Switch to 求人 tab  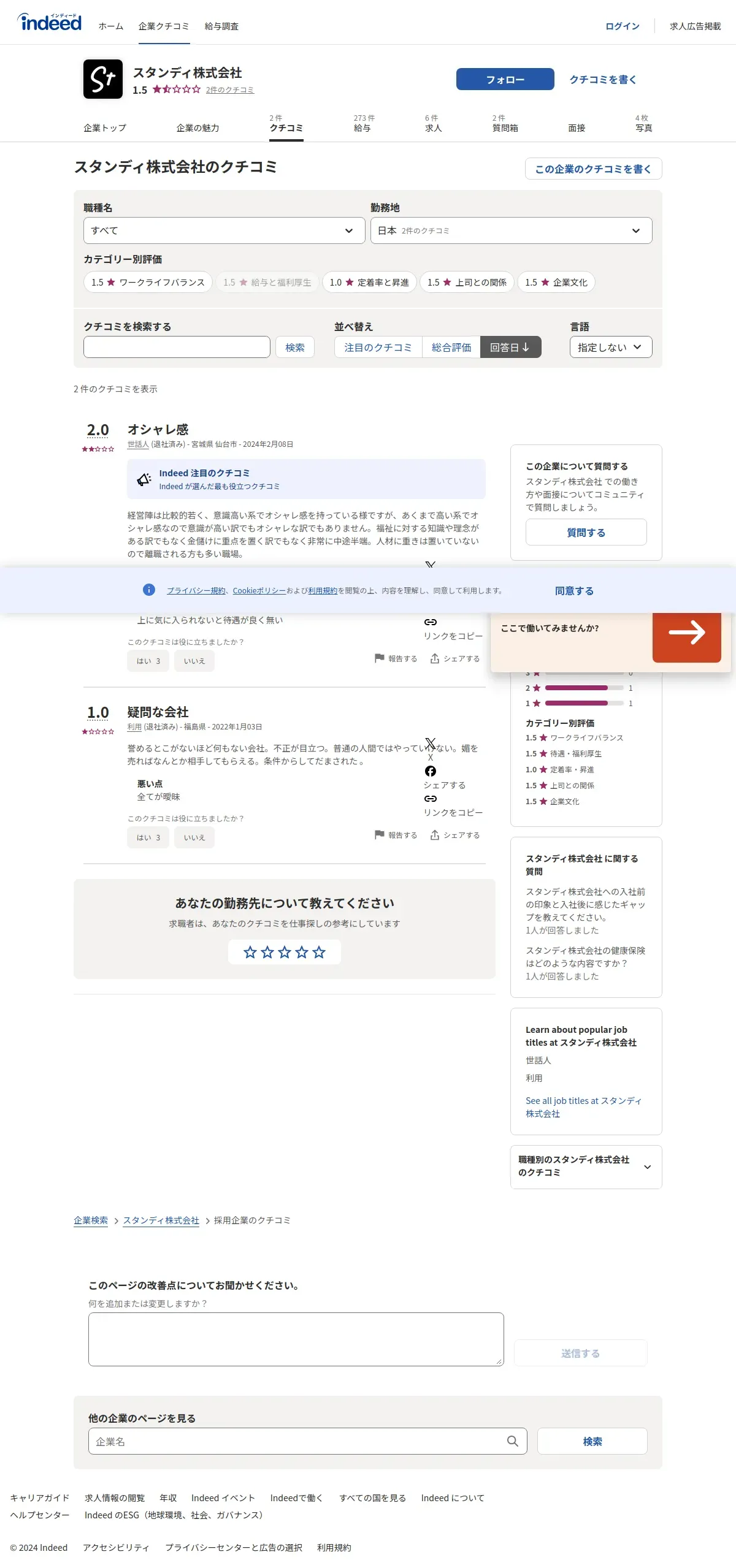433,123
